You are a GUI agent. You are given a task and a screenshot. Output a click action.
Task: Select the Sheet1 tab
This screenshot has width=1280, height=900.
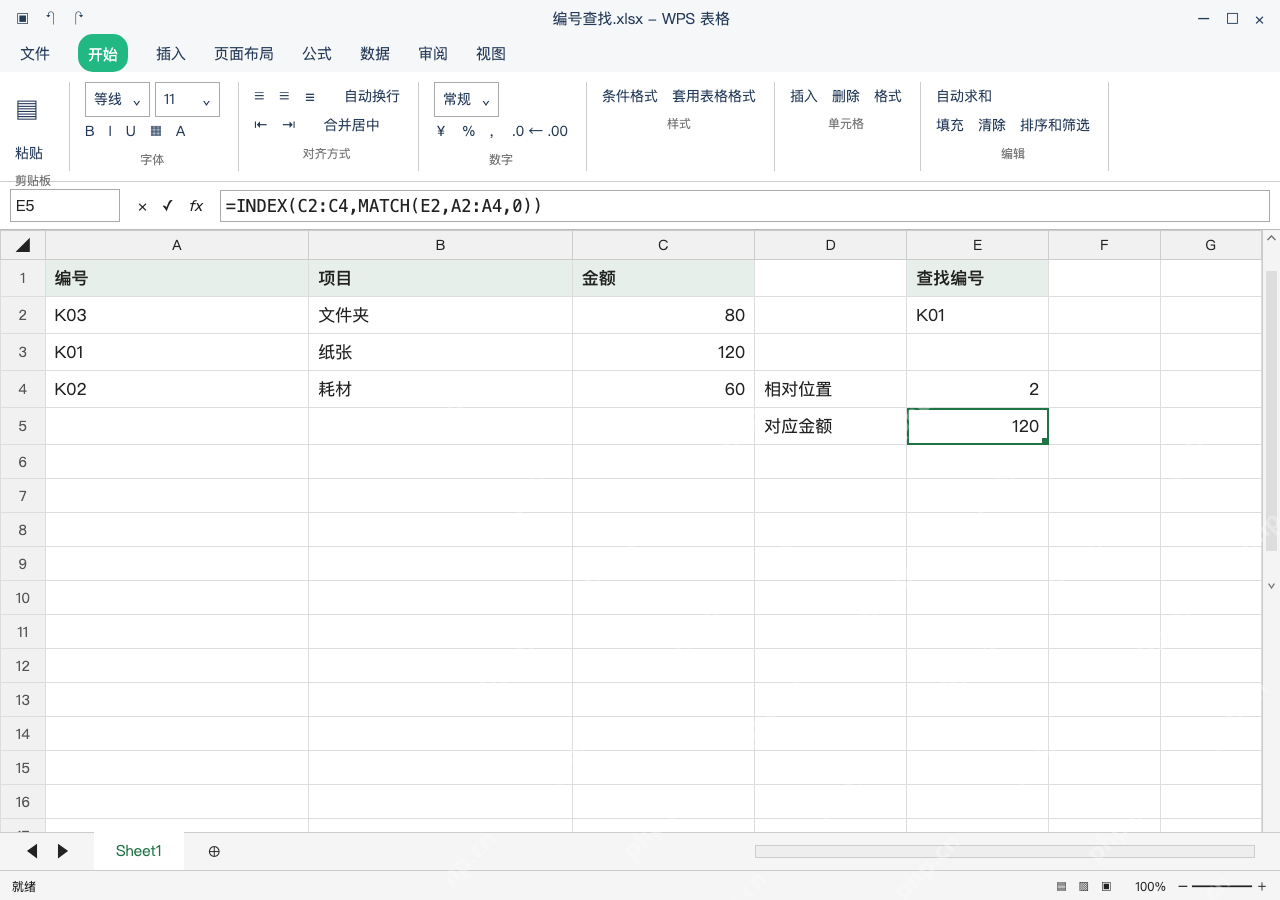[139, 851]
